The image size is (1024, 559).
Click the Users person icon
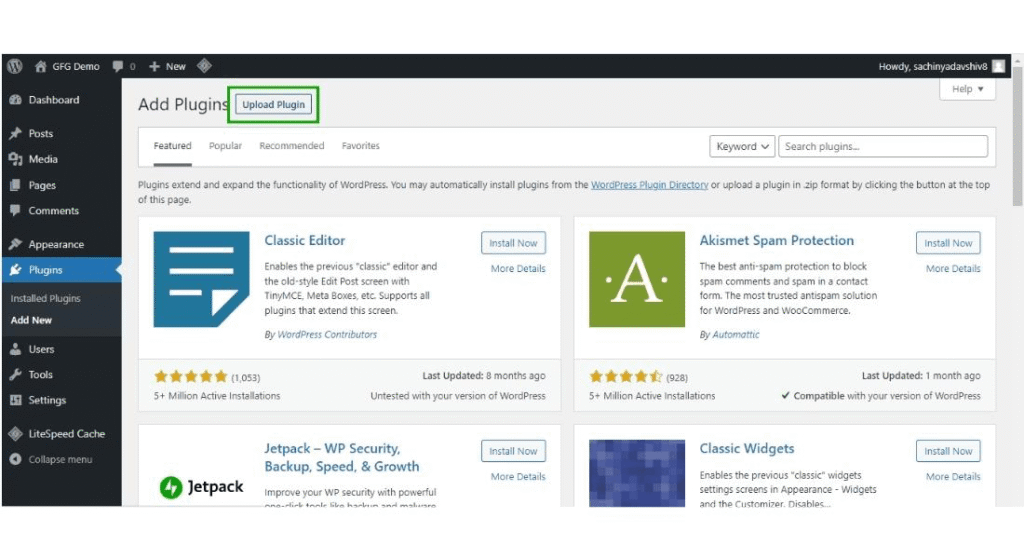click(x=16, y=349)
